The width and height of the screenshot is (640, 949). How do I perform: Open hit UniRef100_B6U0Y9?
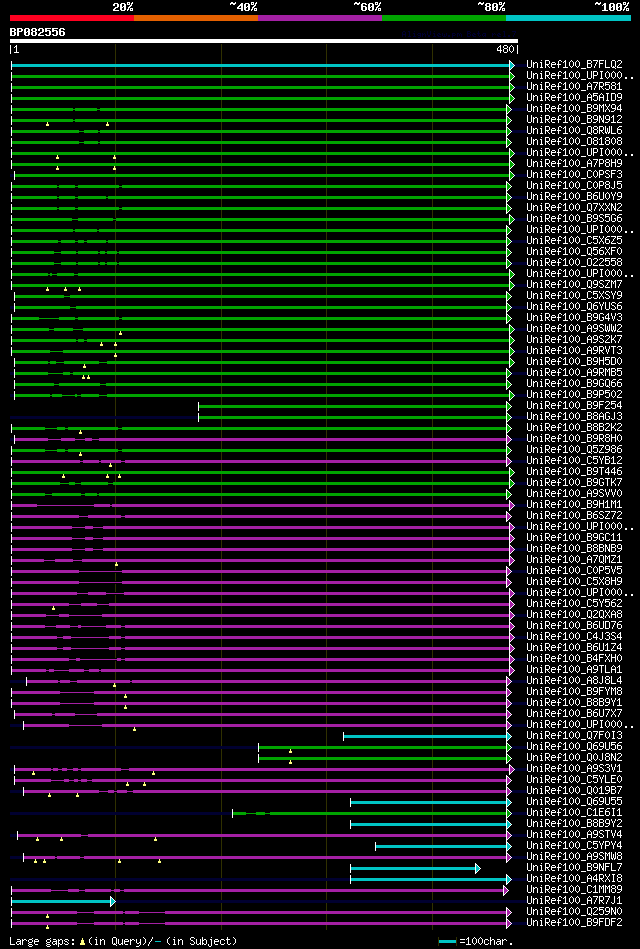tap(574, 197)
